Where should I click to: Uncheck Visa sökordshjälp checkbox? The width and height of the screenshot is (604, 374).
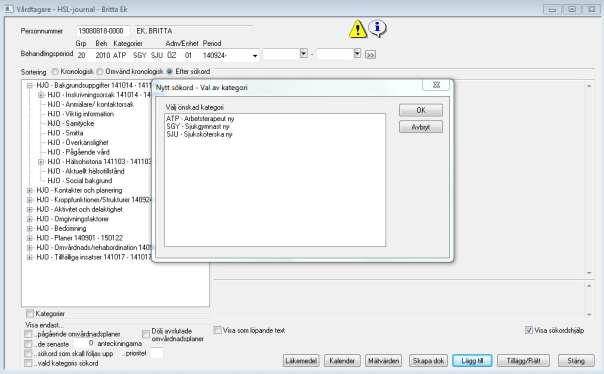click(x=529, y=330)
